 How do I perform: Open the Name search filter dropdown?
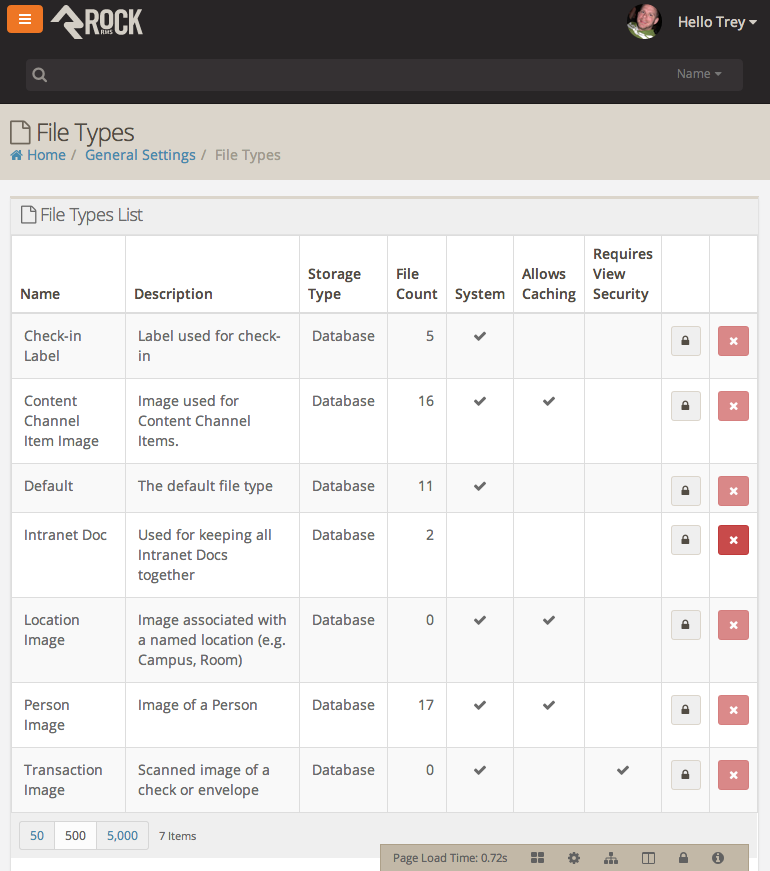(699, 74)
